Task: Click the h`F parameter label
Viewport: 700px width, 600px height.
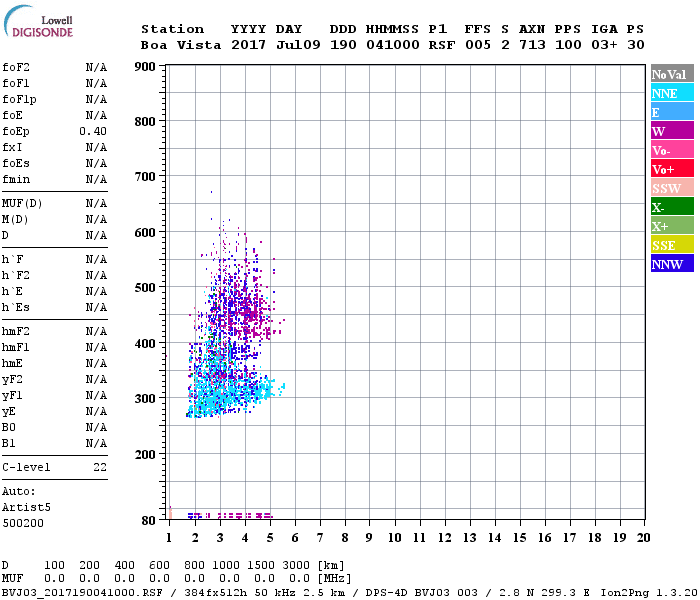Action: (x=12, y=259)
